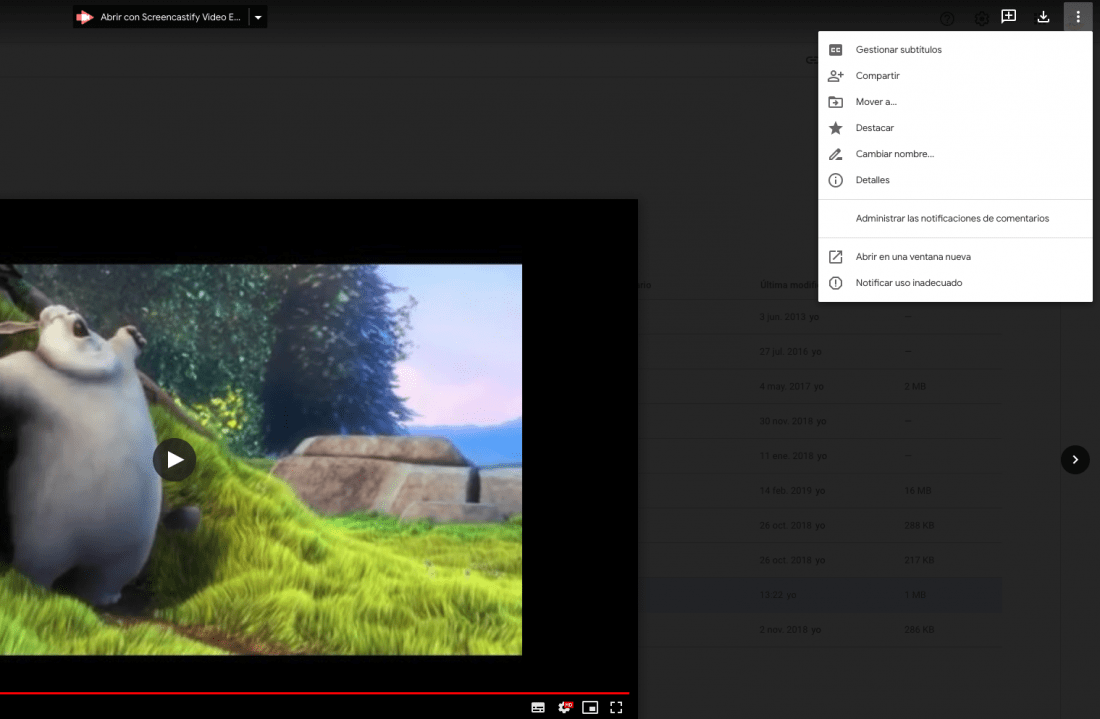
Task: Click the dimmed '16 MB' size cell
Action: 918,490
